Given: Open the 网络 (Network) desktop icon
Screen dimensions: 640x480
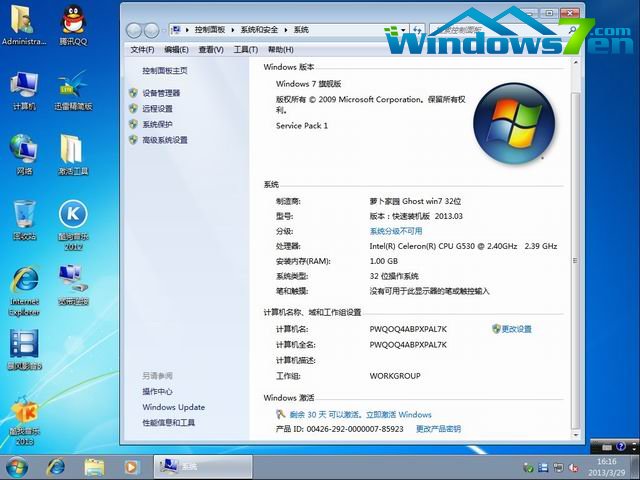Looking at the screenshot, I should pos(24,154).
